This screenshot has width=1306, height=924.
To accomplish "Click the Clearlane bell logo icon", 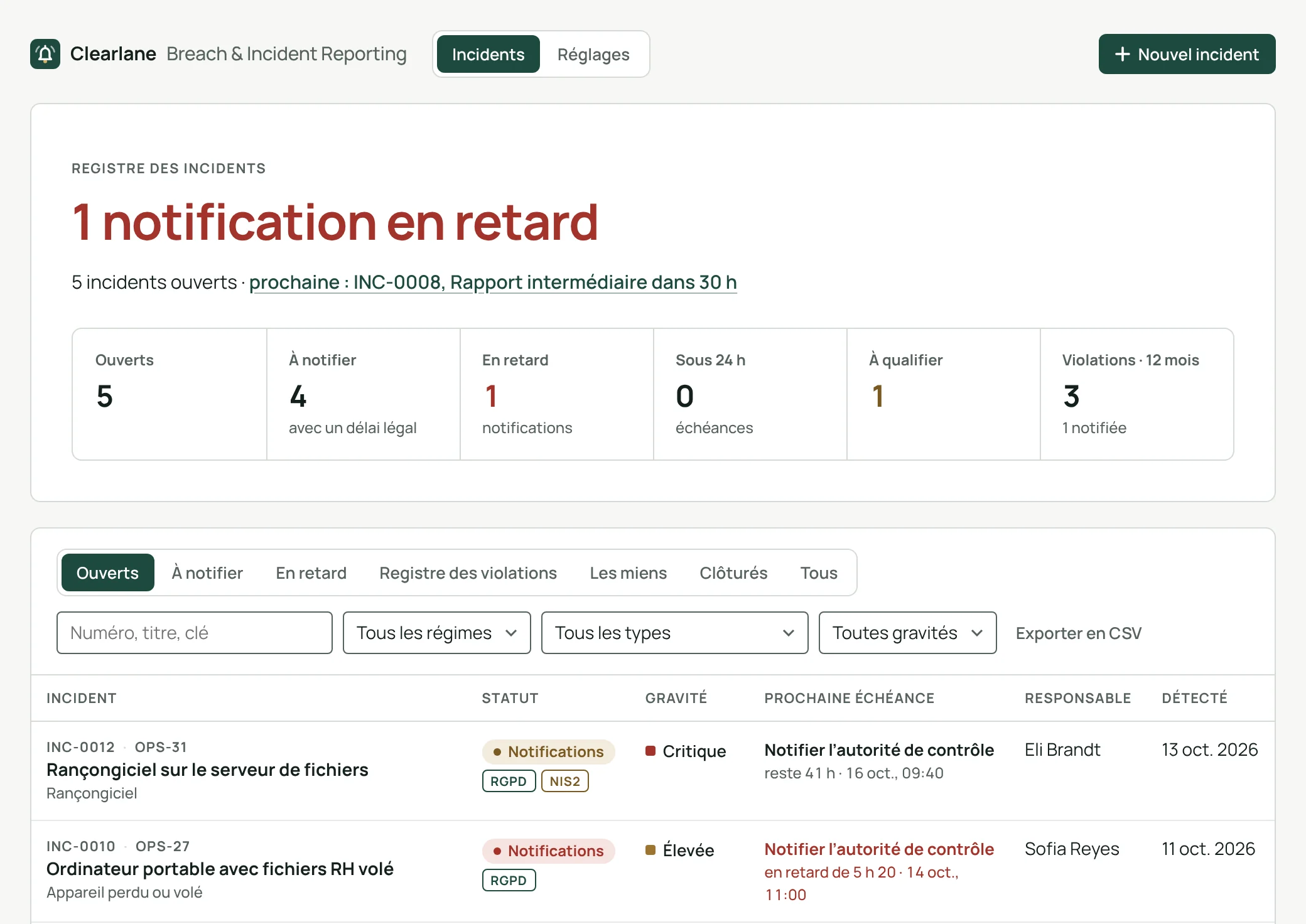I will [x=45, y=54].
